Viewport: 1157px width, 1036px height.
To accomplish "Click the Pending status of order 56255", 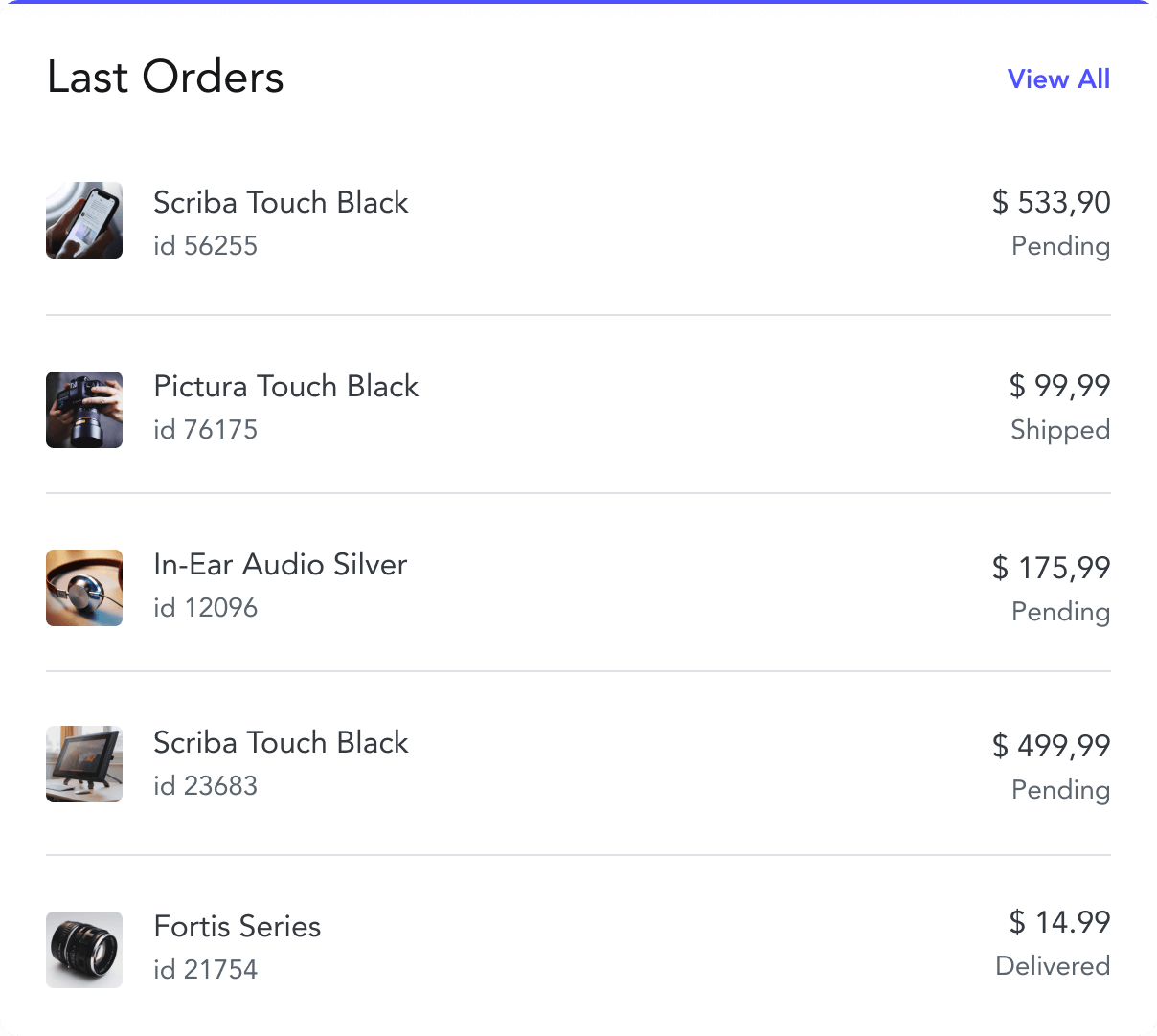I will click(1060, 246).
